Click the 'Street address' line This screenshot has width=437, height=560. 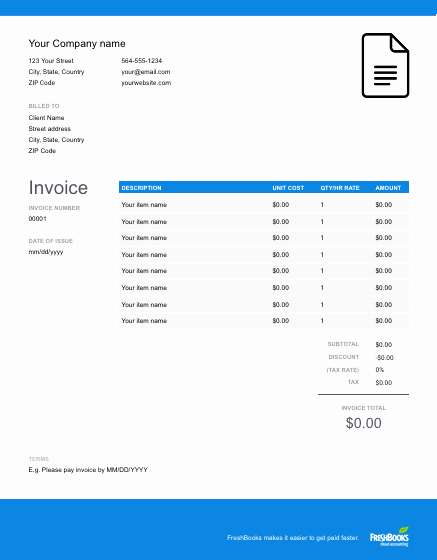pos(50,129)
